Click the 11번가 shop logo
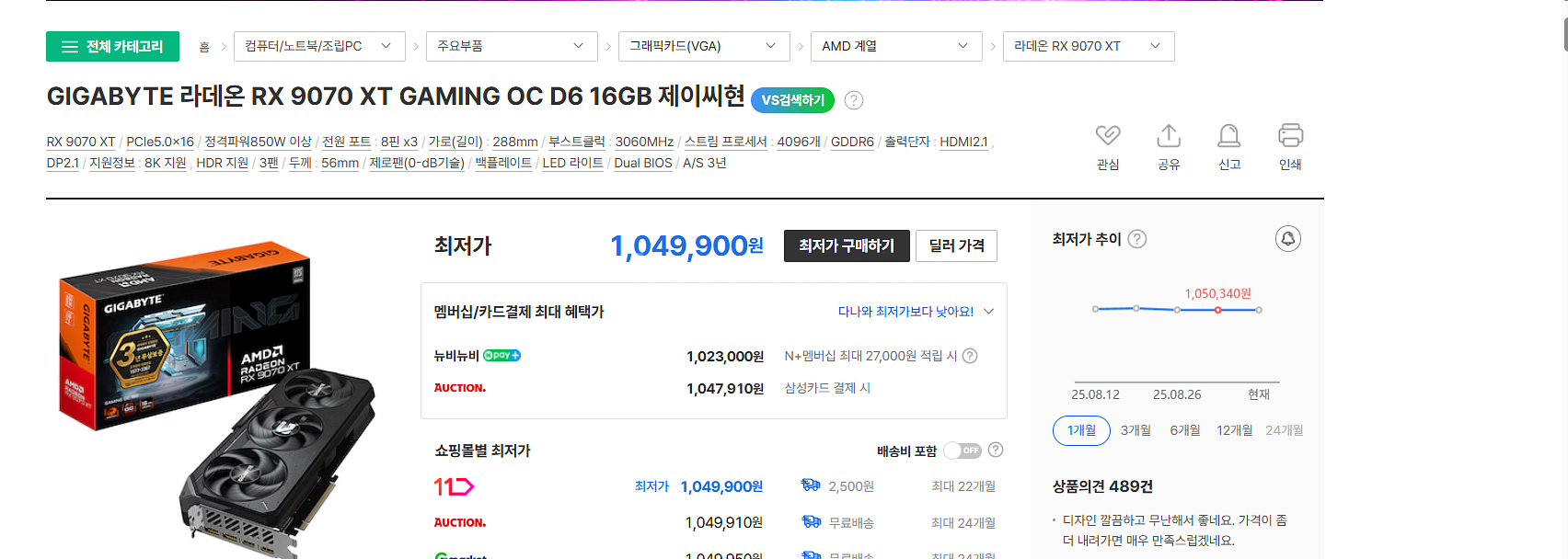Image resolution: width=1568 pixels, height=559 pixels. click(454, 486)
